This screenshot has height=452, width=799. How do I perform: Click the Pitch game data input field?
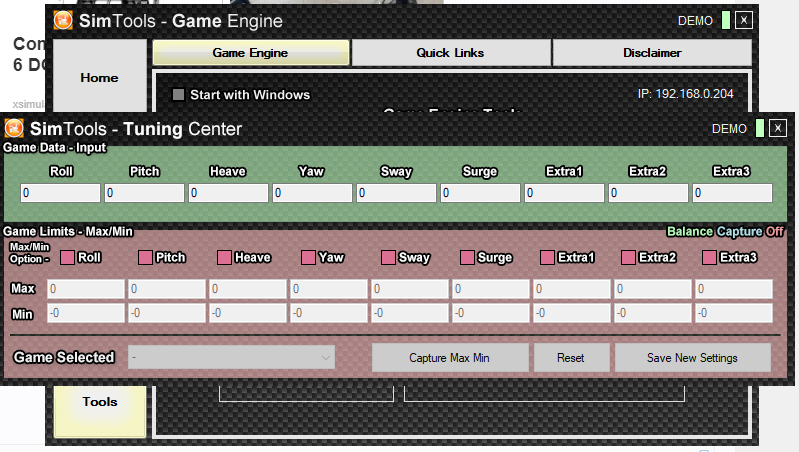[144, 193]
